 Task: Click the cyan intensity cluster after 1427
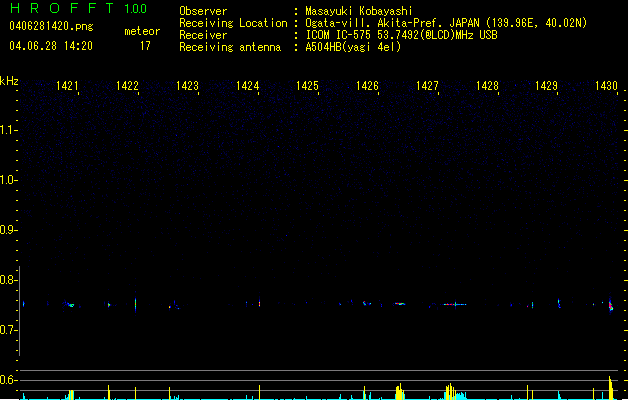click(x=459, y=396)
